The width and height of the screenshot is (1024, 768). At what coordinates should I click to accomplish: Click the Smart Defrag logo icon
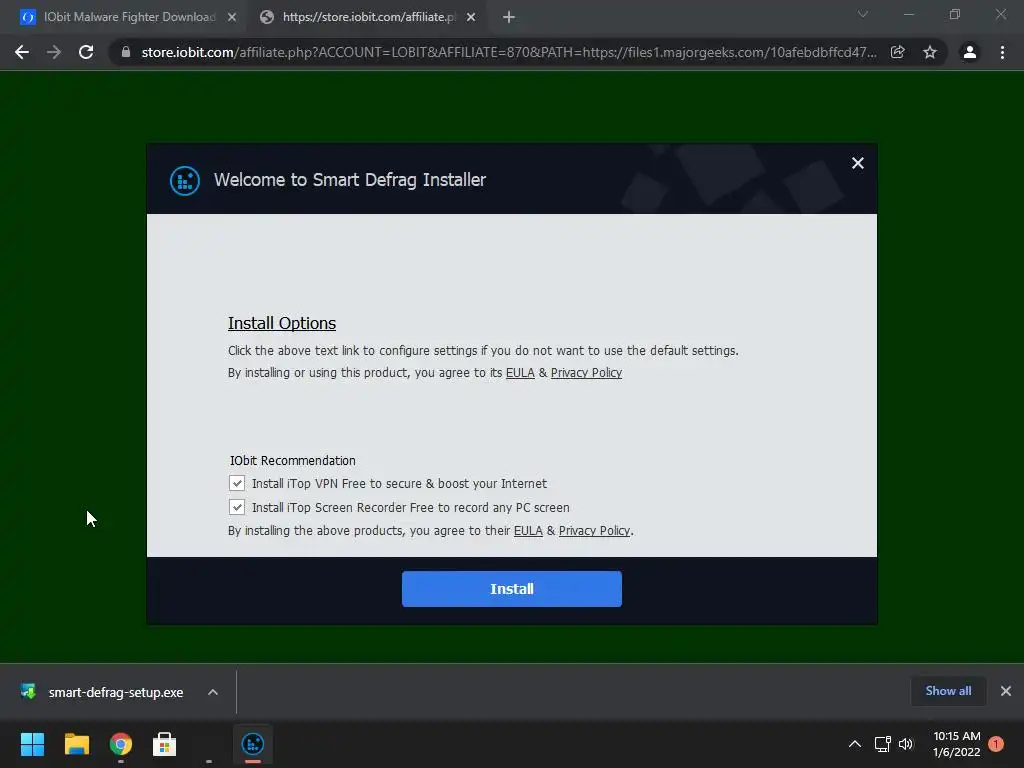click(x=185, y=180)
